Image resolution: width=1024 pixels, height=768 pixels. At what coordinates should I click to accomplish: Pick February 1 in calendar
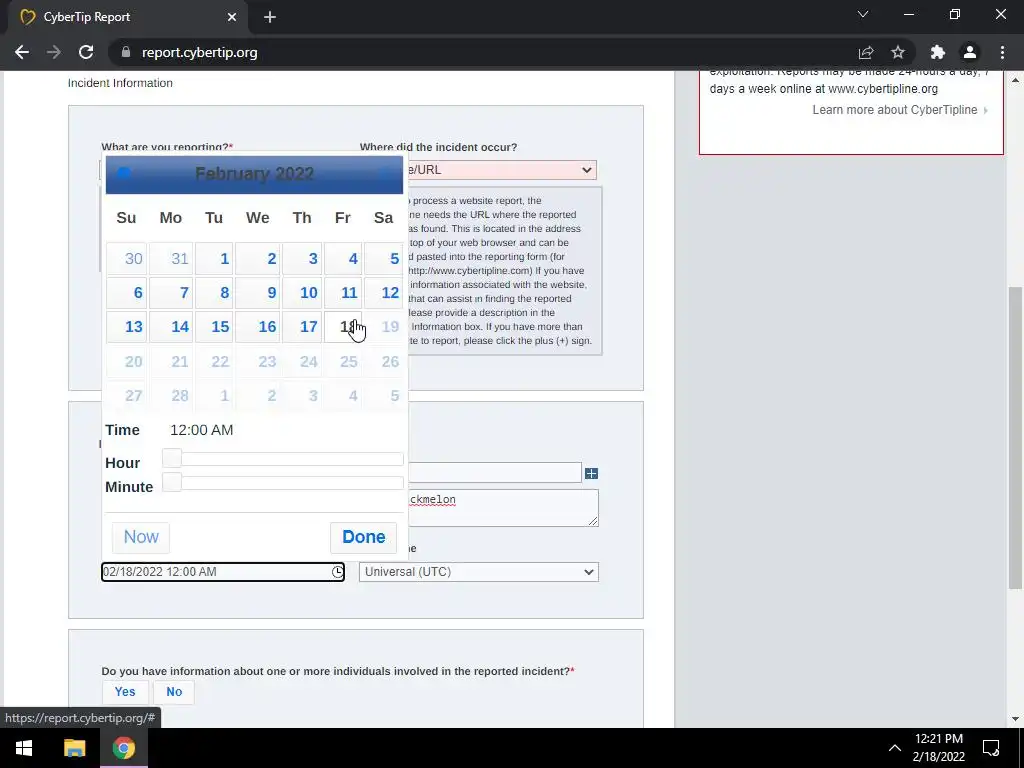pyautogui.click(x=214, y=259)
